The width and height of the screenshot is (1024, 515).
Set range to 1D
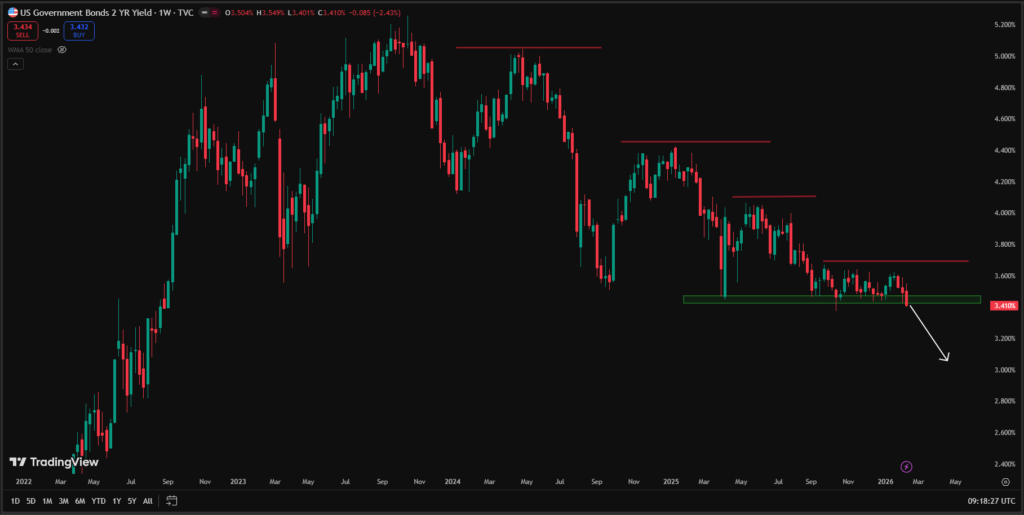(15, 501)
